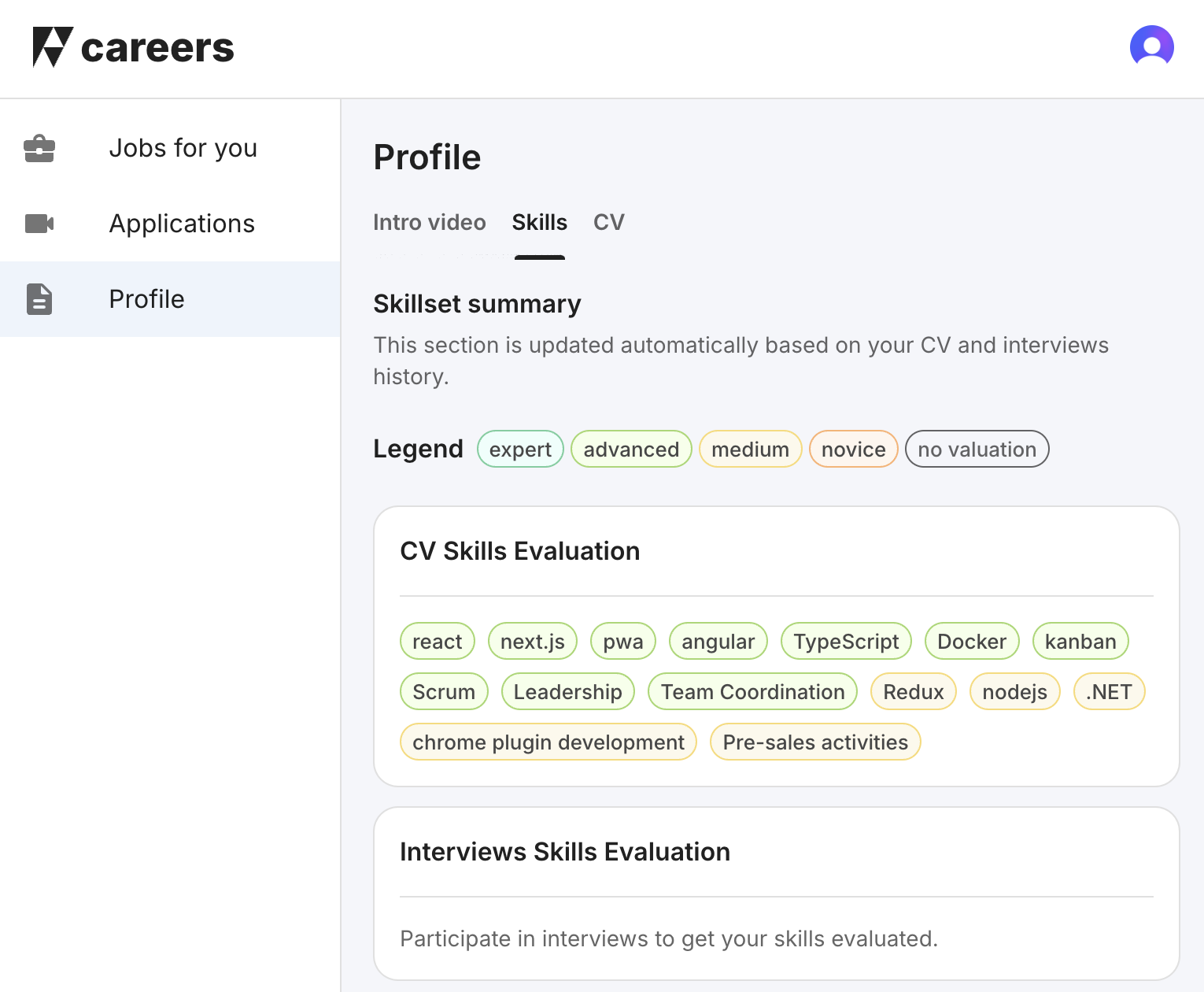The height and width of the screenshot is (992, 1204).
Task: Switch to the Intro video tab
Action: (x=430, y=223)
